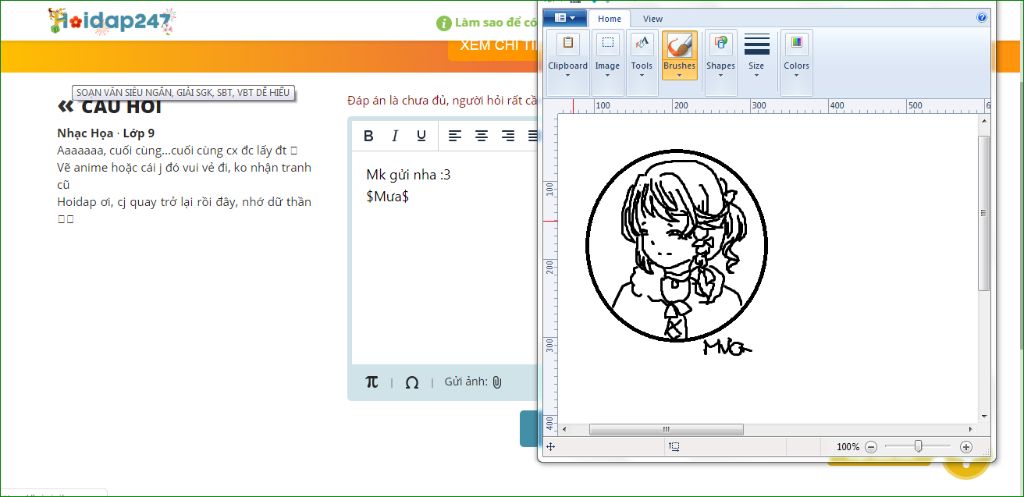This screenshot has height=497, width=1024.
Task: Click the Paint vertical scrollbar thumb
Action: click(x=984, y=213)
